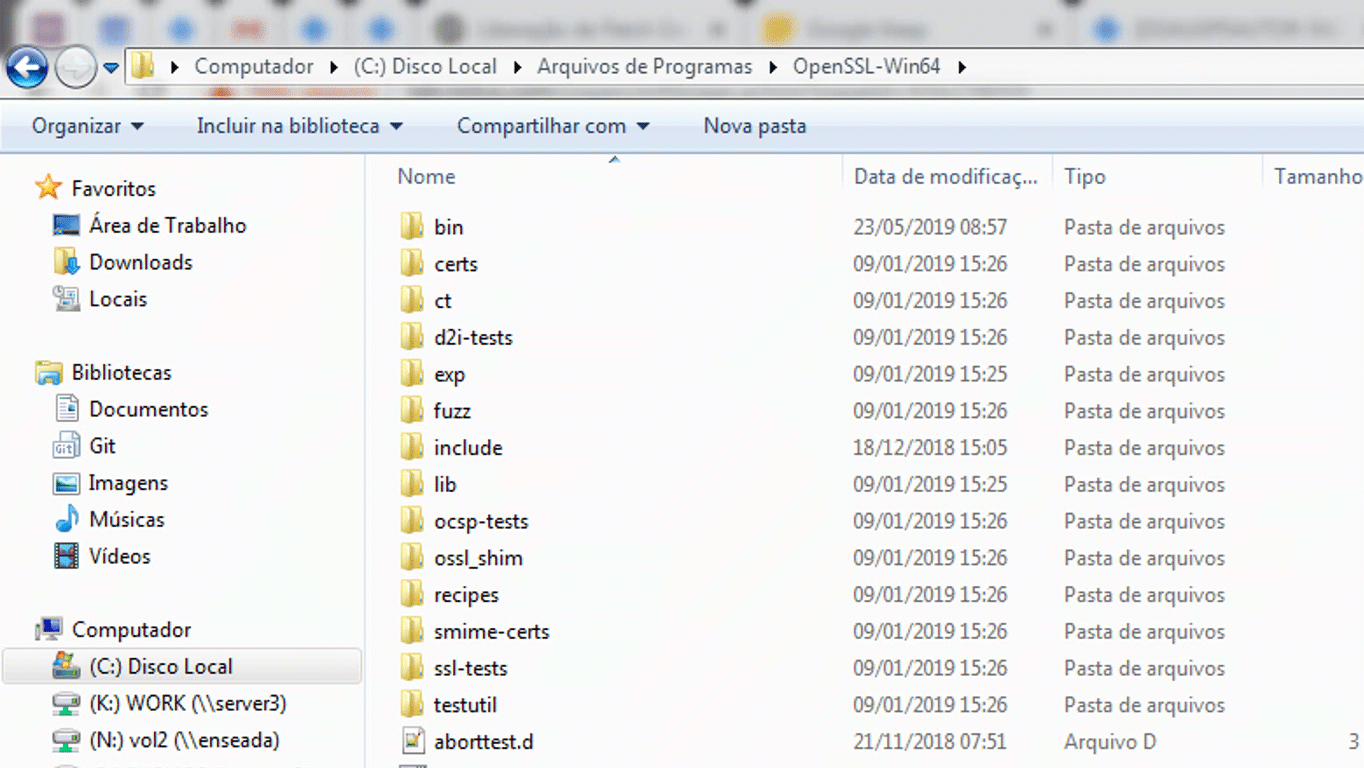Select the lib folder name

445,484
